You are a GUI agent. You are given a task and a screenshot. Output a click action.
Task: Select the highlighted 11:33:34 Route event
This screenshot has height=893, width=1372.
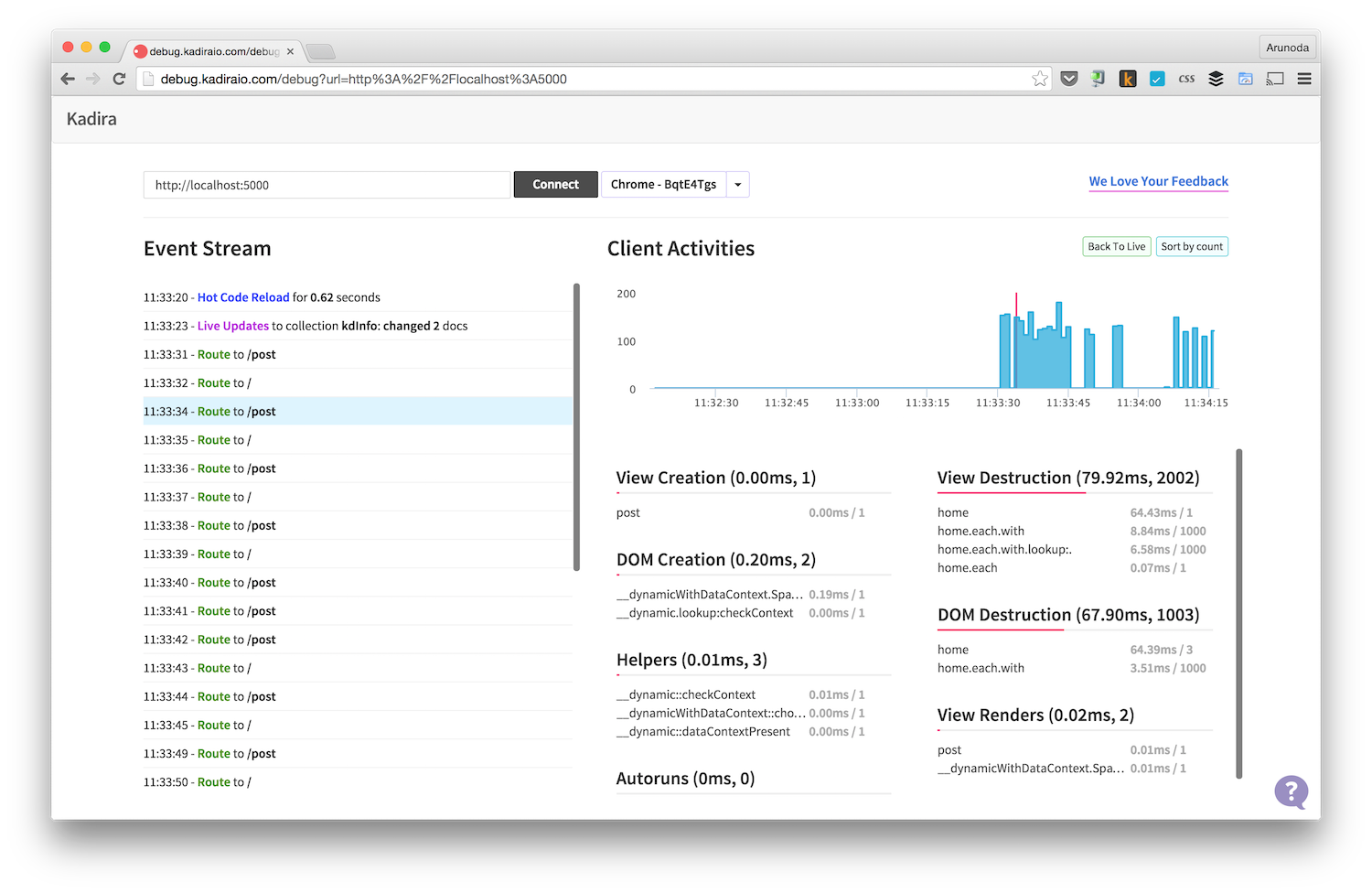[x=358, y=411]
